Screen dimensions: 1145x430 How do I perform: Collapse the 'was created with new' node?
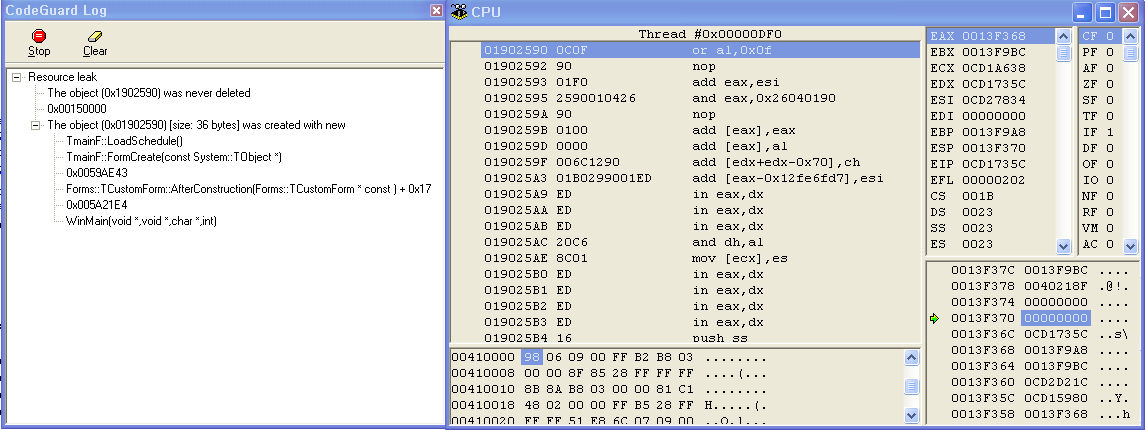(x=37, y=125)
